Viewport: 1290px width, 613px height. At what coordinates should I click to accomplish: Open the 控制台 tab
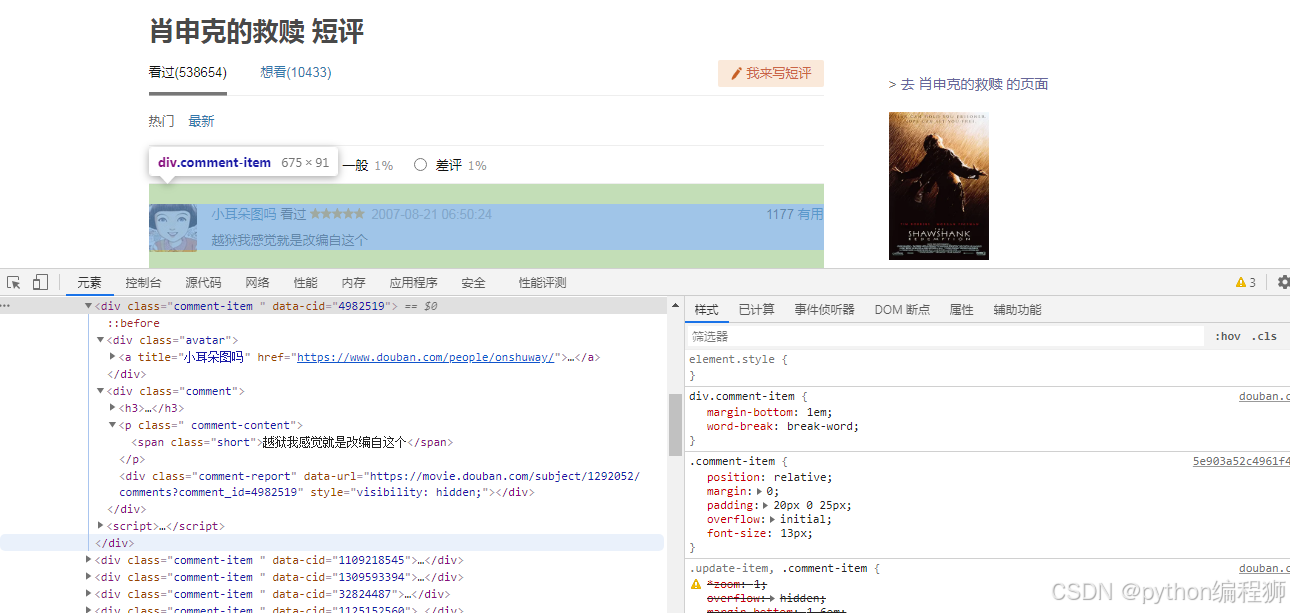[143, 283]
